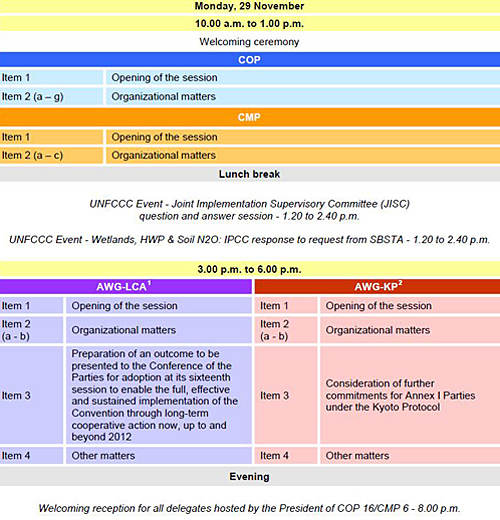Click CMP Item 2 (a – c) cell
Viewport: 500px width, 520px height.
tap(51, 155)
